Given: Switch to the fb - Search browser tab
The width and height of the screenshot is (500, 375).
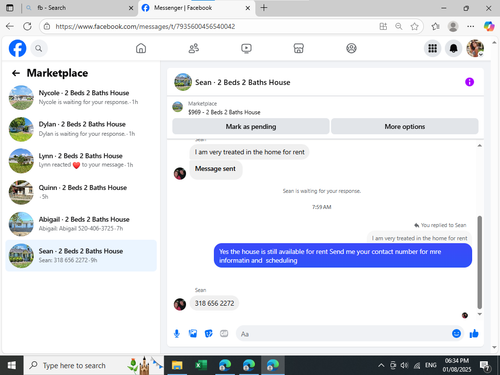Looking at the screenshot, I should [x=80, y=8].
